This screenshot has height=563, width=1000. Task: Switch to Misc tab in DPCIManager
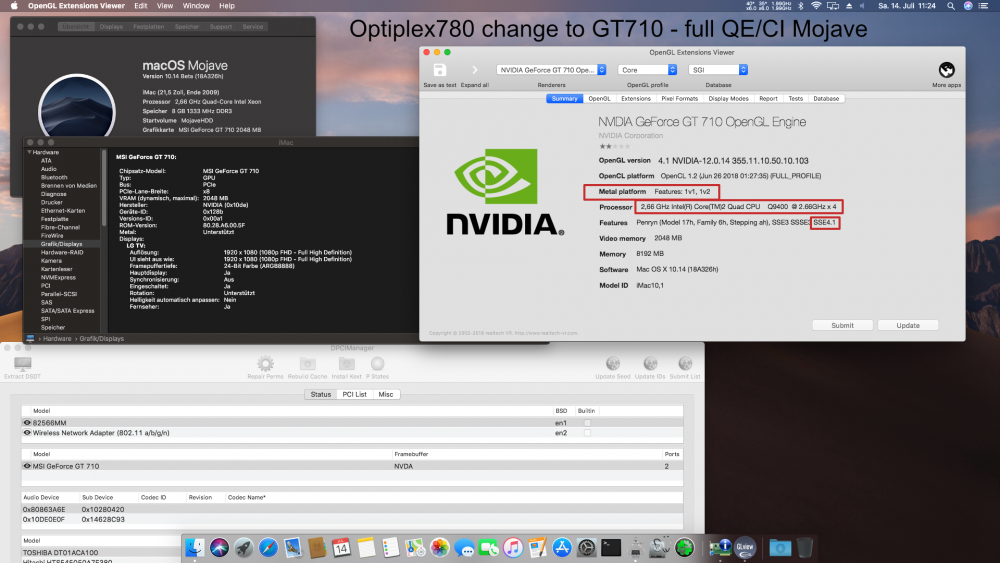pos(386,394)
